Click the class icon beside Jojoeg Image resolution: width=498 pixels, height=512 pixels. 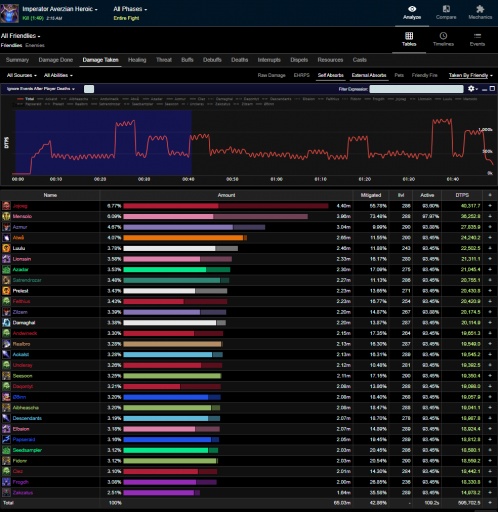tap(6, 206)
